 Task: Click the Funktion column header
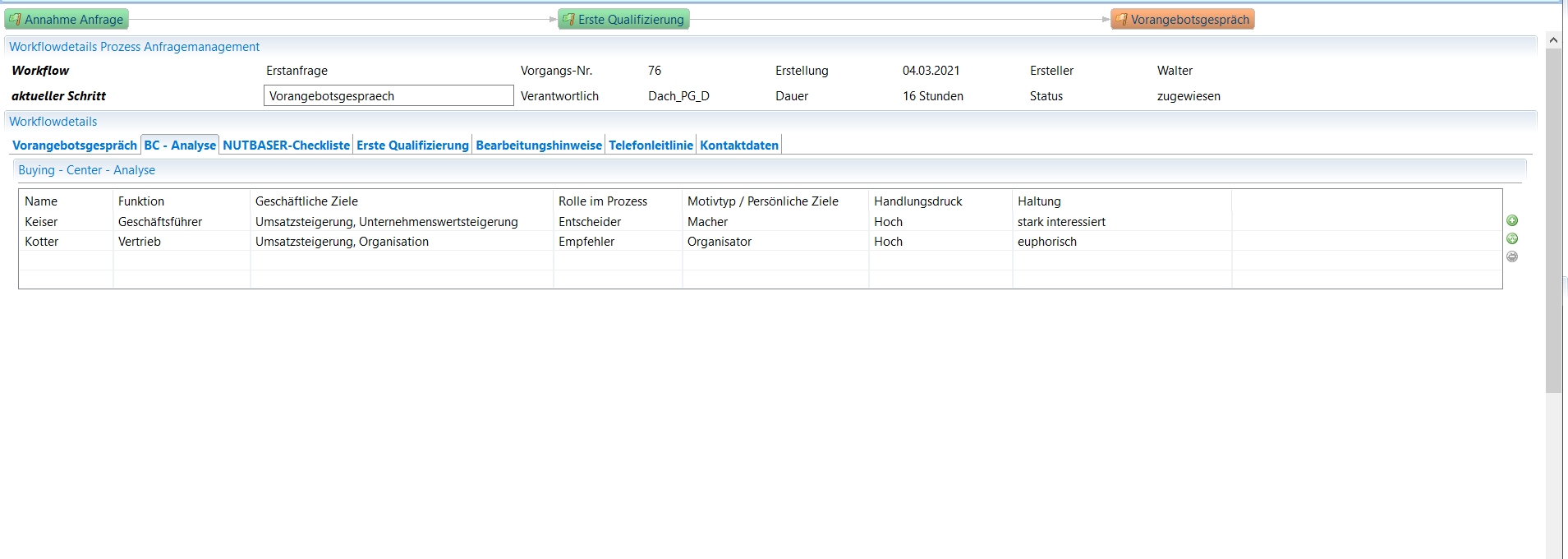coord(182,201)
